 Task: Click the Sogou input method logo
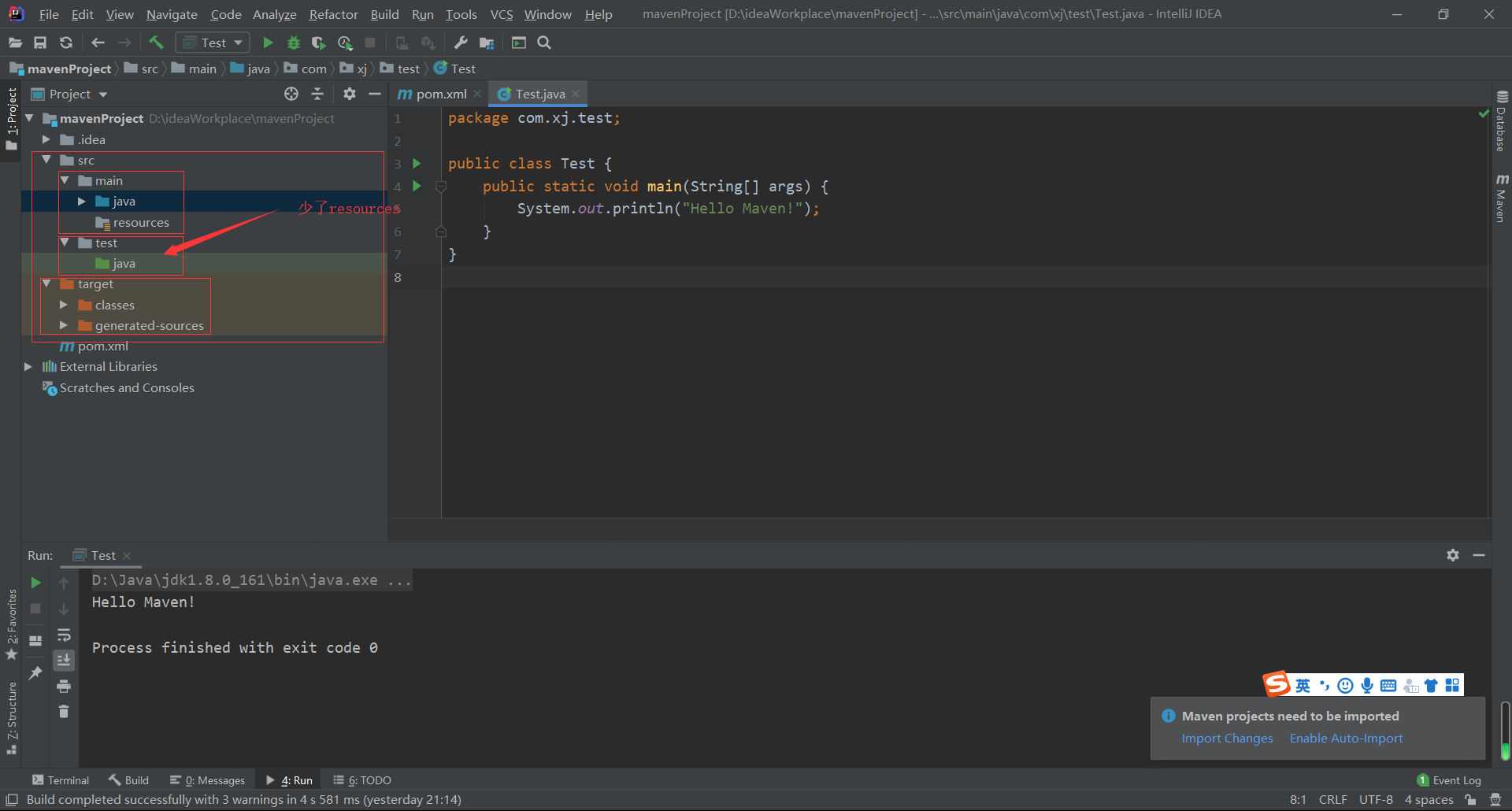pos(1277,684)
